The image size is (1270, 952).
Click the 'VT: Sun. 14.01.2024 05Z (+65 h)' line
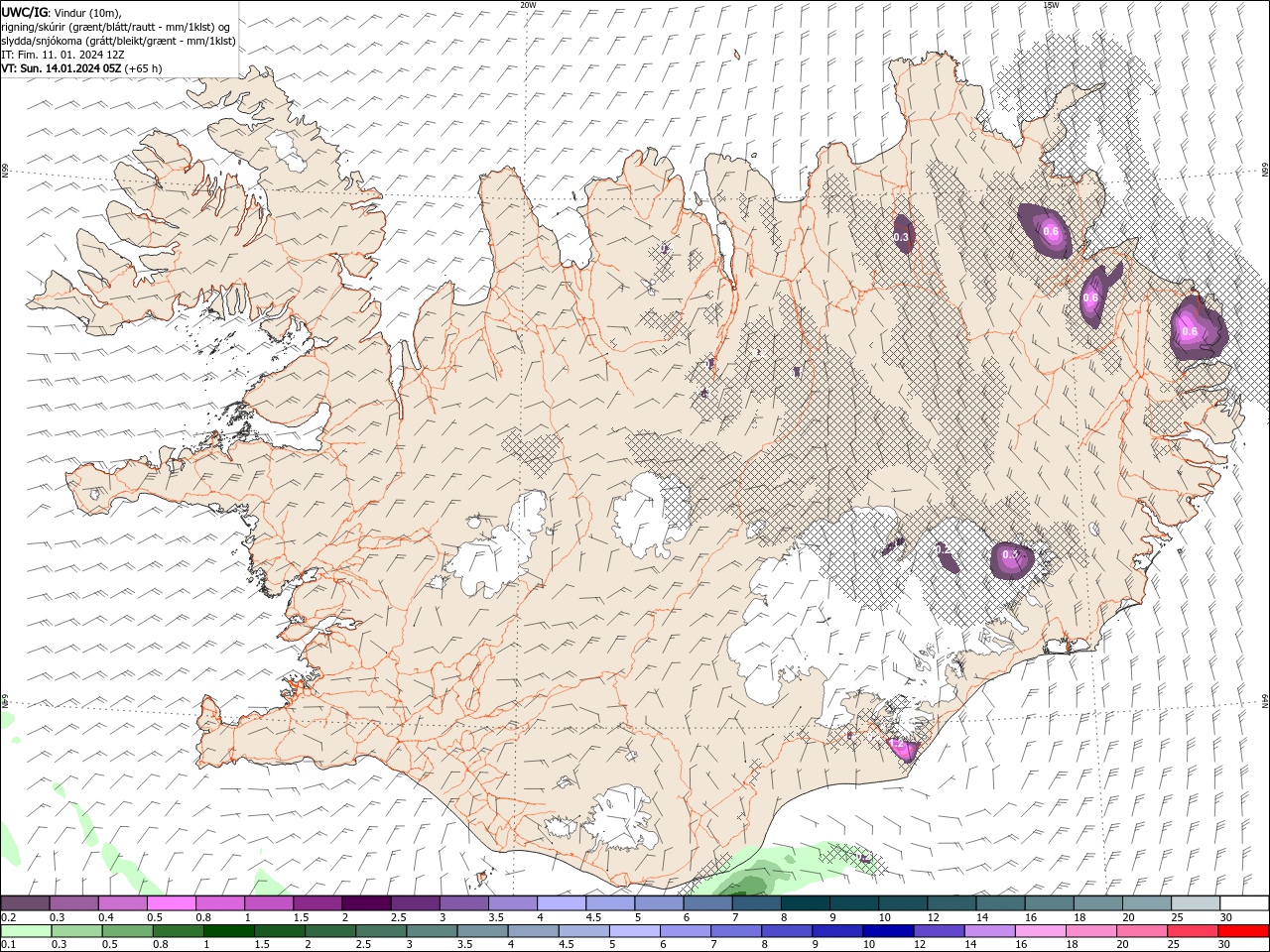81,68
